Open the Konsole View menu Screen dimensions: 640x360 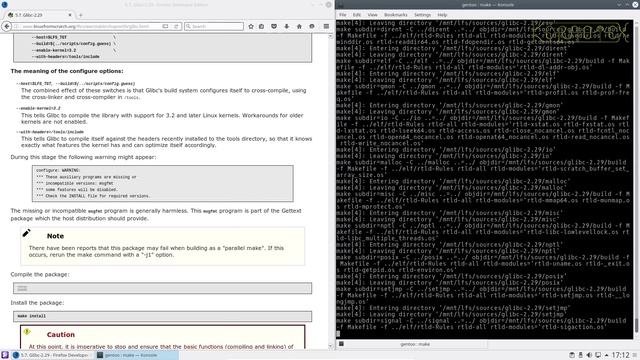[x=372, y=15]
